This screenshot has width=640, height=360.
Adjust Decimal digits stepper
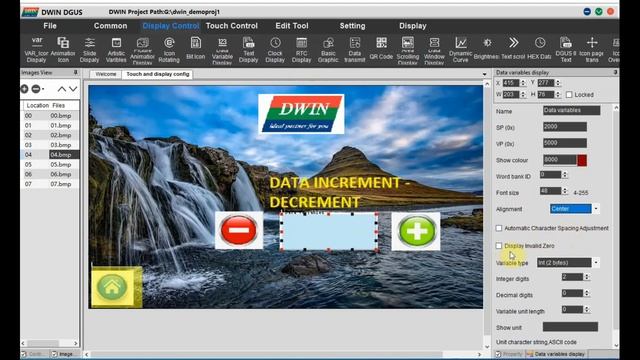[x=587, y=293]
